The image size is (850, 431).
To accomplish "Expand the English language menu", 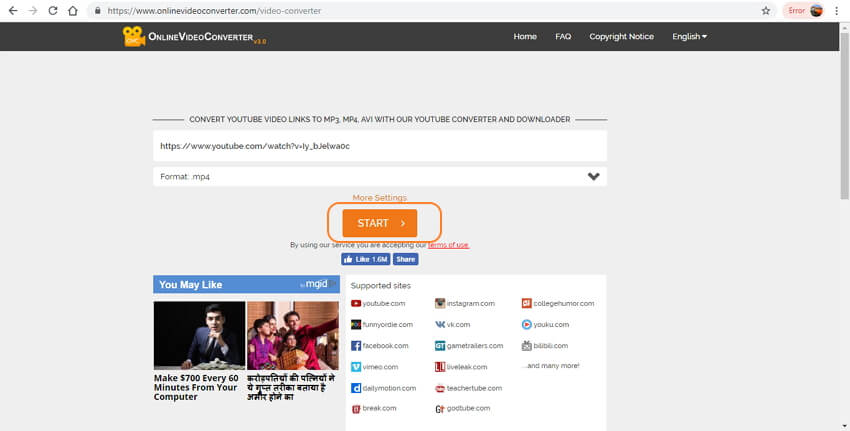I will point(689,36).
